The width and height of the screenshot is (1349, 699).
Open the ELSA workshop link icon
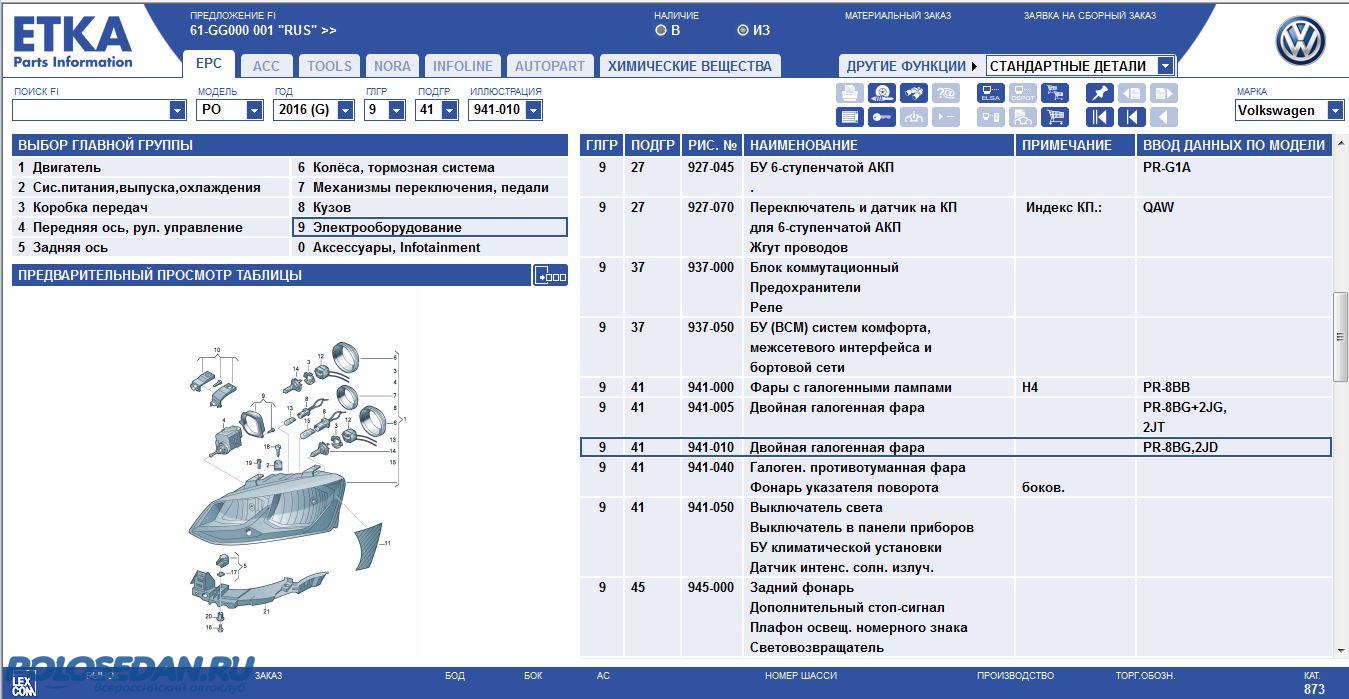point(991,93)
